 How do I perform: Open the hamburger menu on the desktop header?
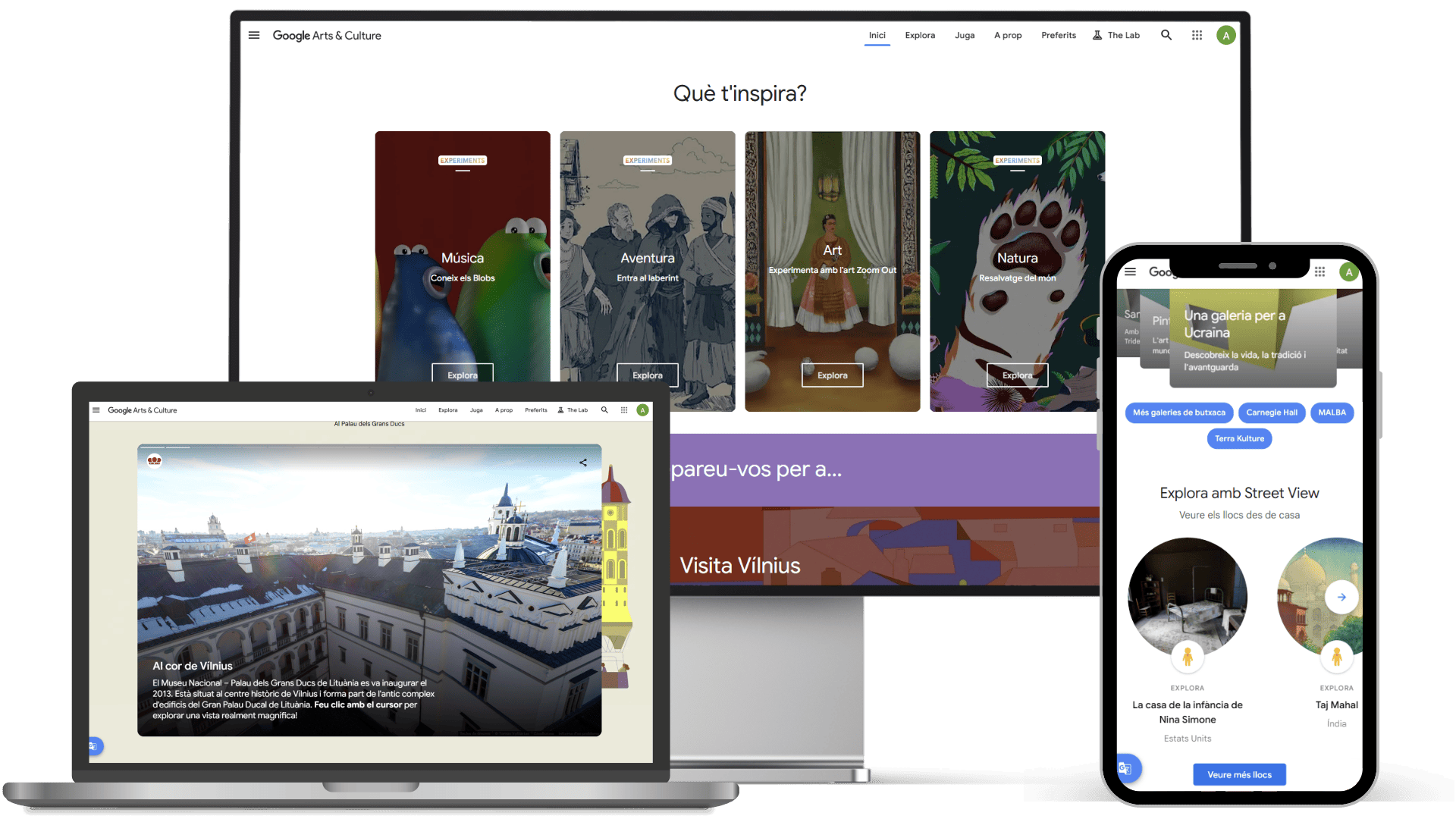pos(254,35)
